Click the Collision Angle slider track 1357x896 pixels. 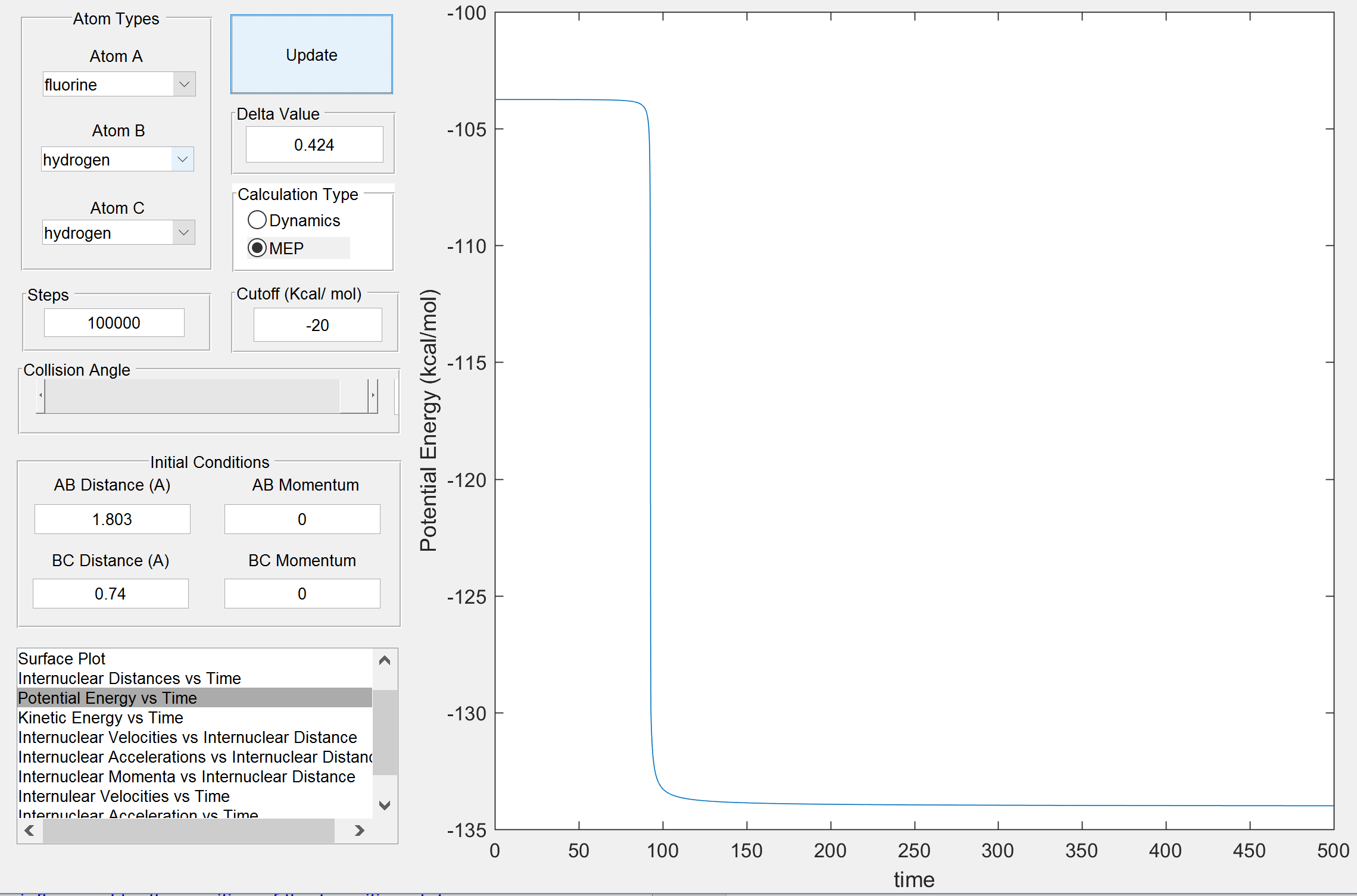[x=191, y=395]
